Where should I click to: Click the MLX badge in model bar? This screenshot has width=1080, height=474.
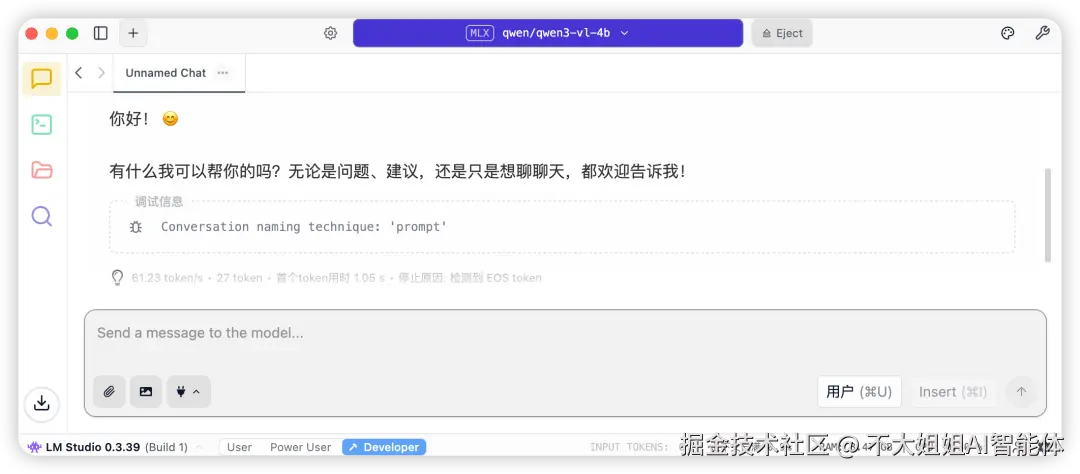[x=480, y=33]
